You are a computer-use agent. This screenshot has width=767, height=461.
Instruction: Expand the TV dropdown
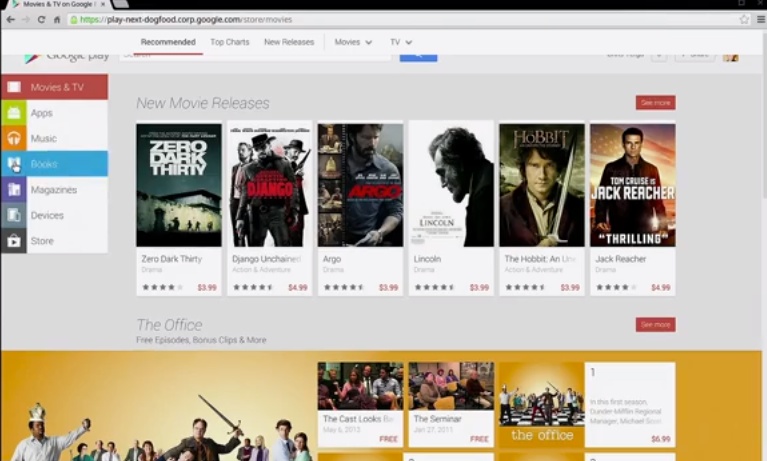click(x=401, y=42)
